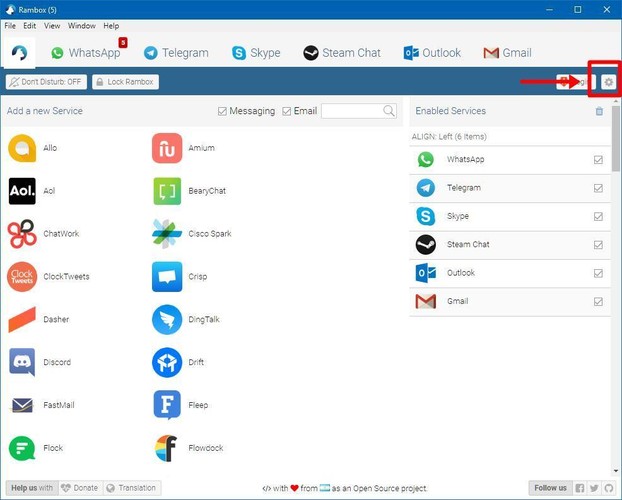Click the trash icon in Enabled Services
This screenshot has height=500, width=622.
(599, 111)
